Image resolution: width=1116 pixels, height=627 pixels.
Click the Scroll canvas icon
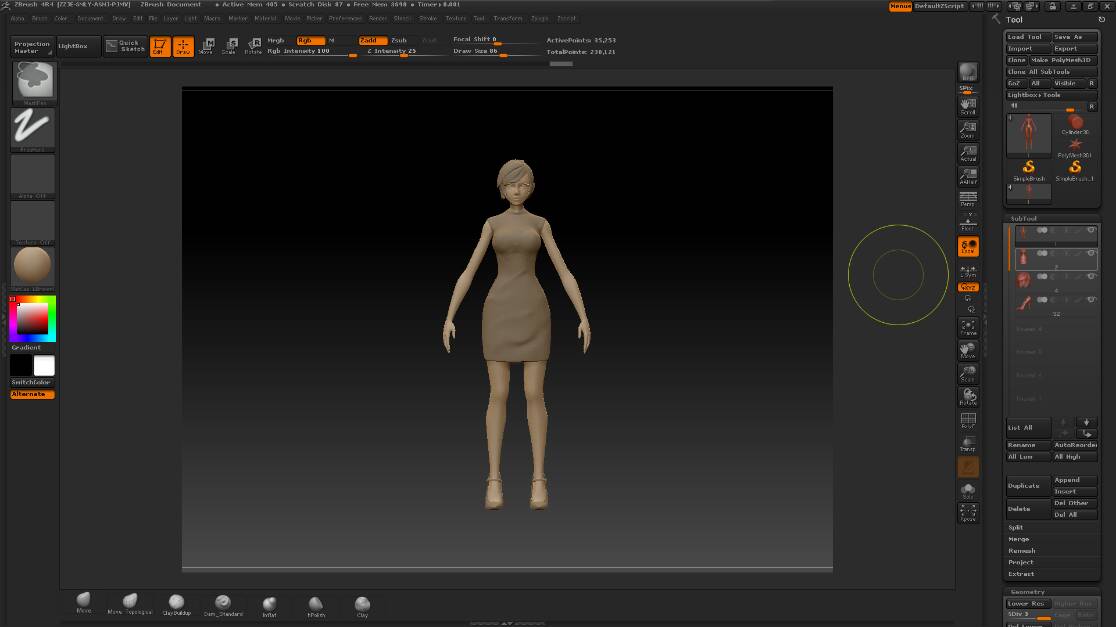tap(968, 105)
